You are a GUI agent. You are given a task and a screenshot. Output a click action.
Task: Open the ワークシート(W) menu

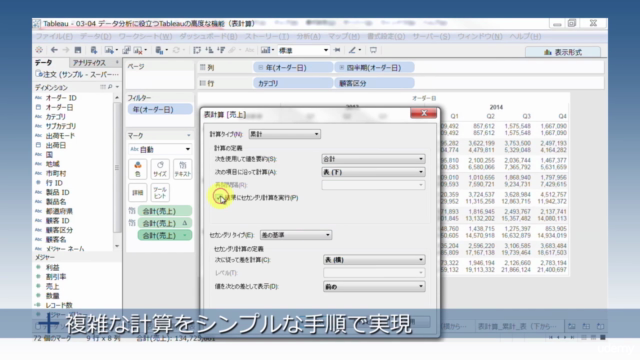(x=145, y=36)
